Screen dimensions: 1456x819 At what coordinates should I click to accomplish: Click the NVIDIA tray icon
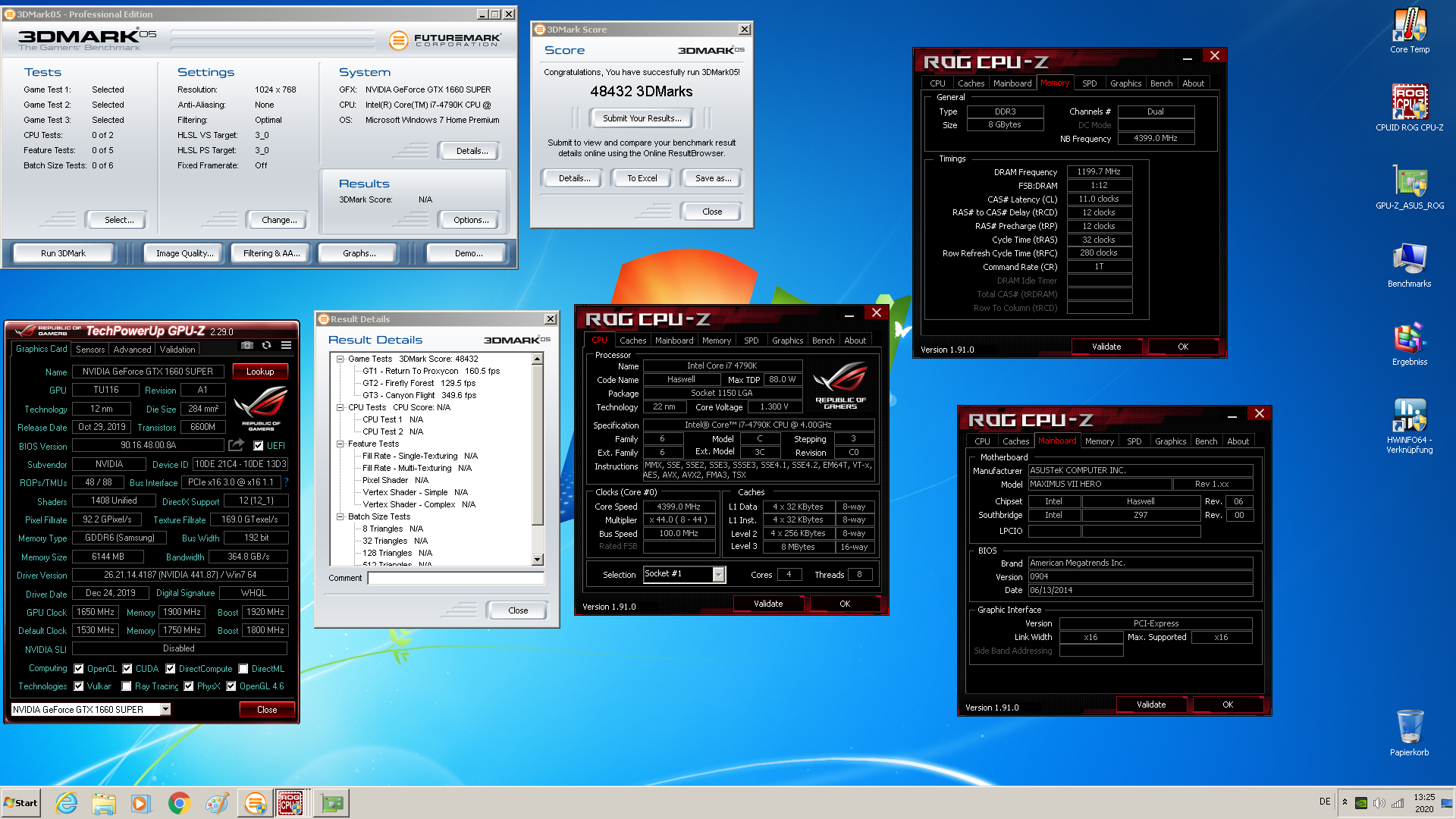1361,803
